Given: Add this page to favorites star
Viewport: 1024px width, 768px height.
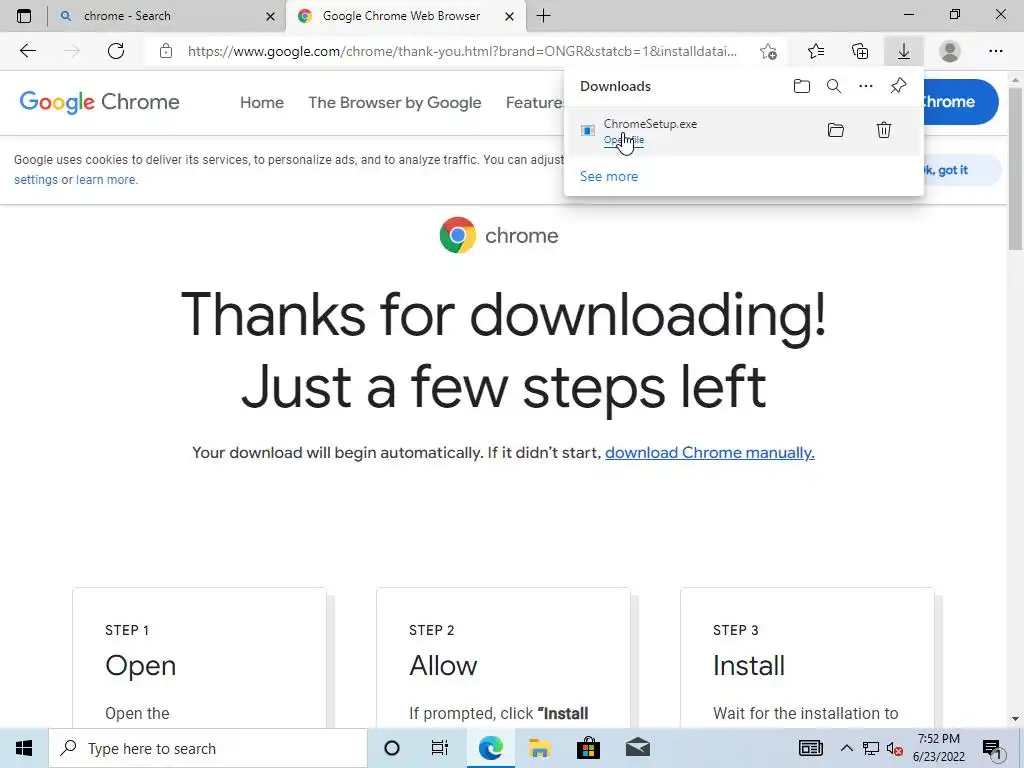Looking at the screenshot, I should pyautogui.click(x=769, y=51).
